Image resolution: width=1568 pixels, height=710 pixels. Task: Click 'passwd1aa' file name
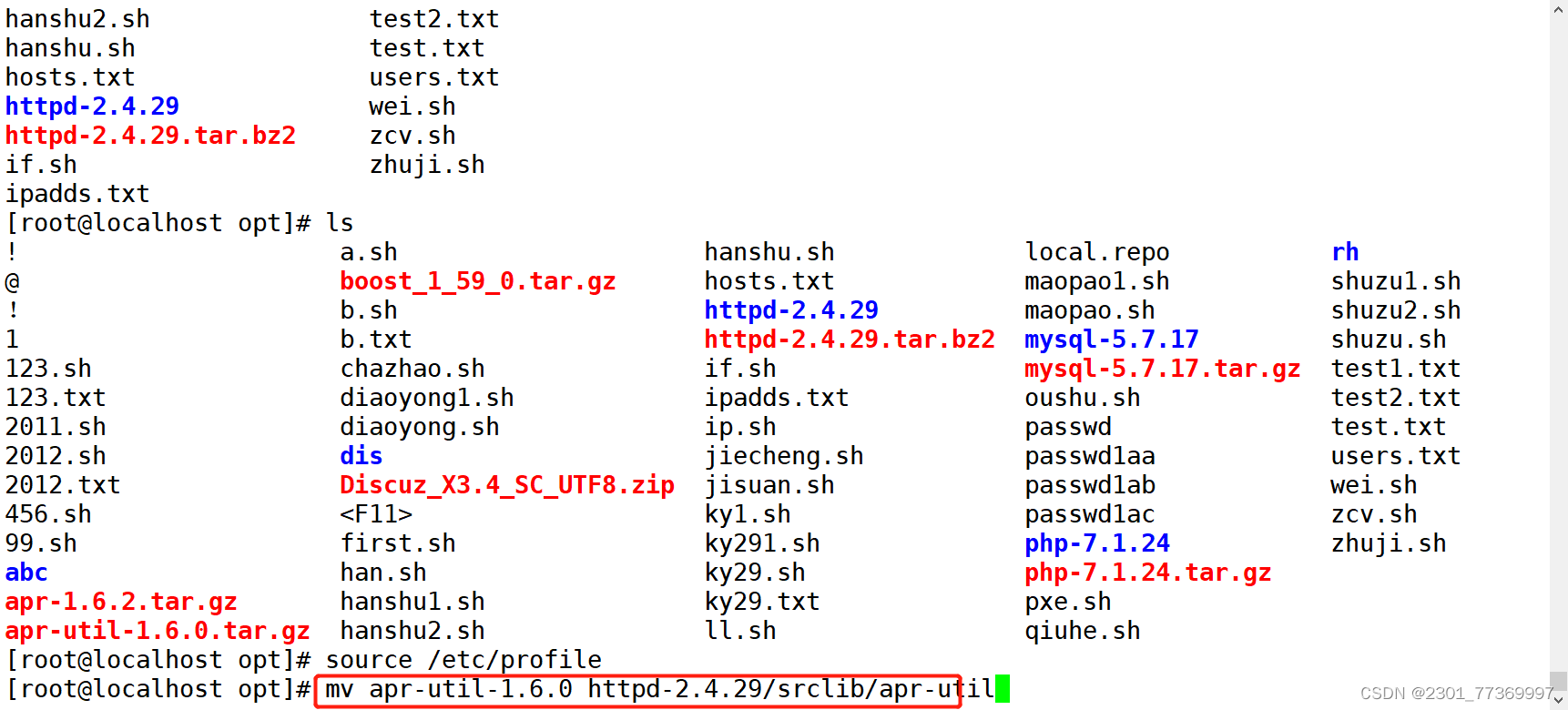coord(1090,456)
